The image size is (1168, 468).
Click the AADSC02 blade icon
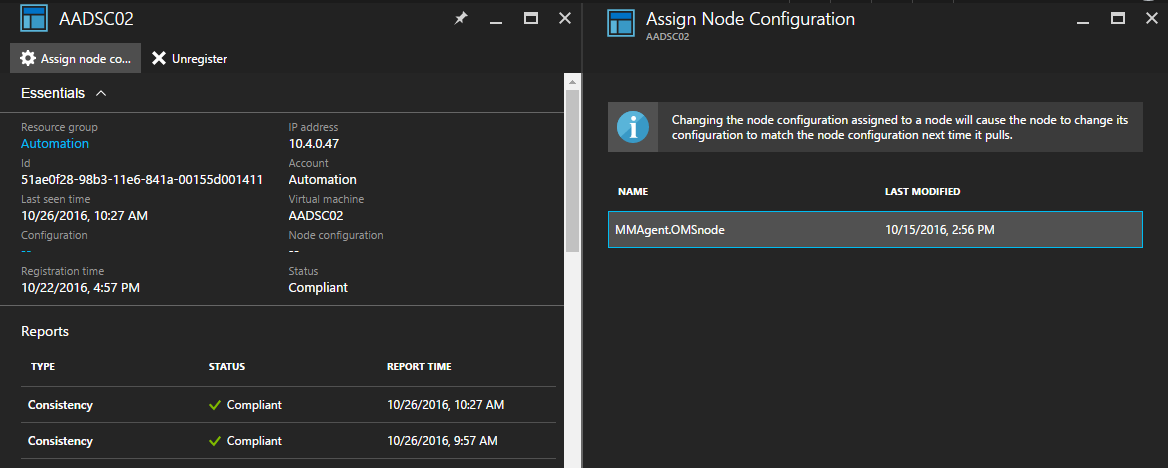coord(34,19)
